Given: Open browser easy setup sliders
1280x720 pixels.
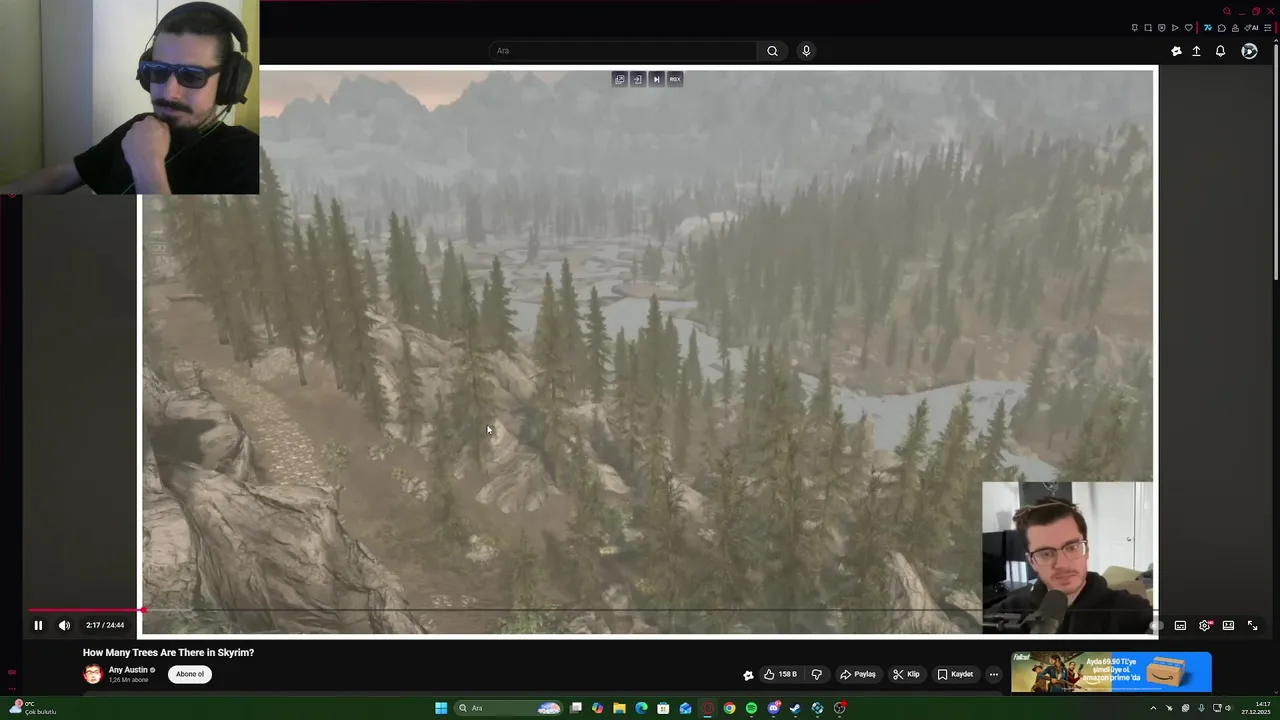Looking at the screenshot, I should 1268,27.
